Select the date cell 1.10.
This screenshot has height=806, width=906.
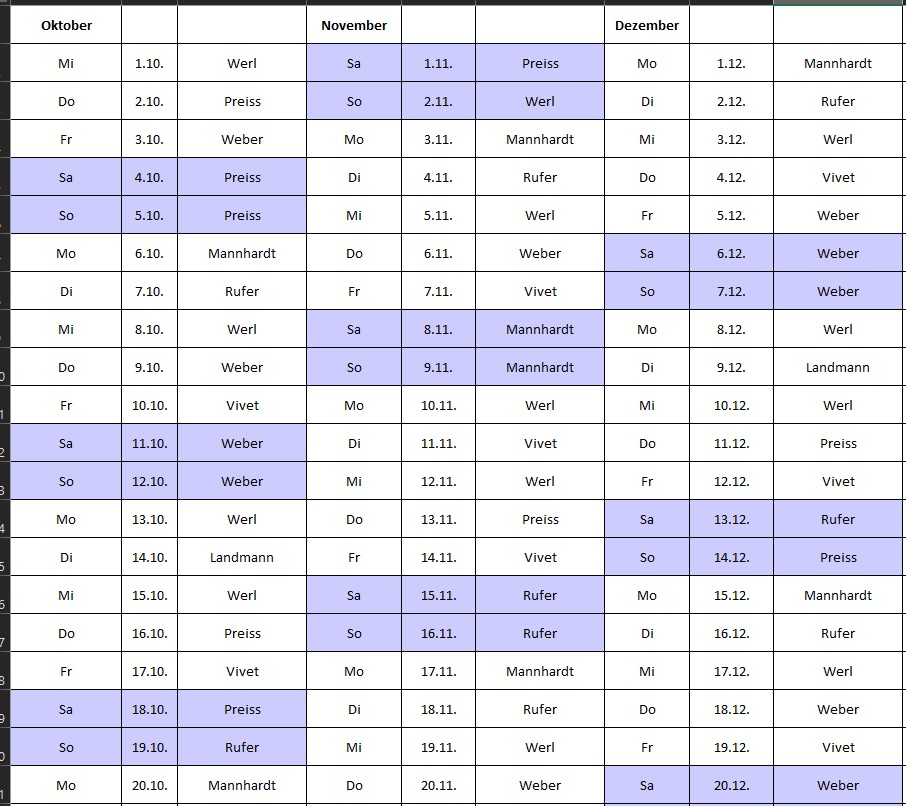click(x=149, y=63)
